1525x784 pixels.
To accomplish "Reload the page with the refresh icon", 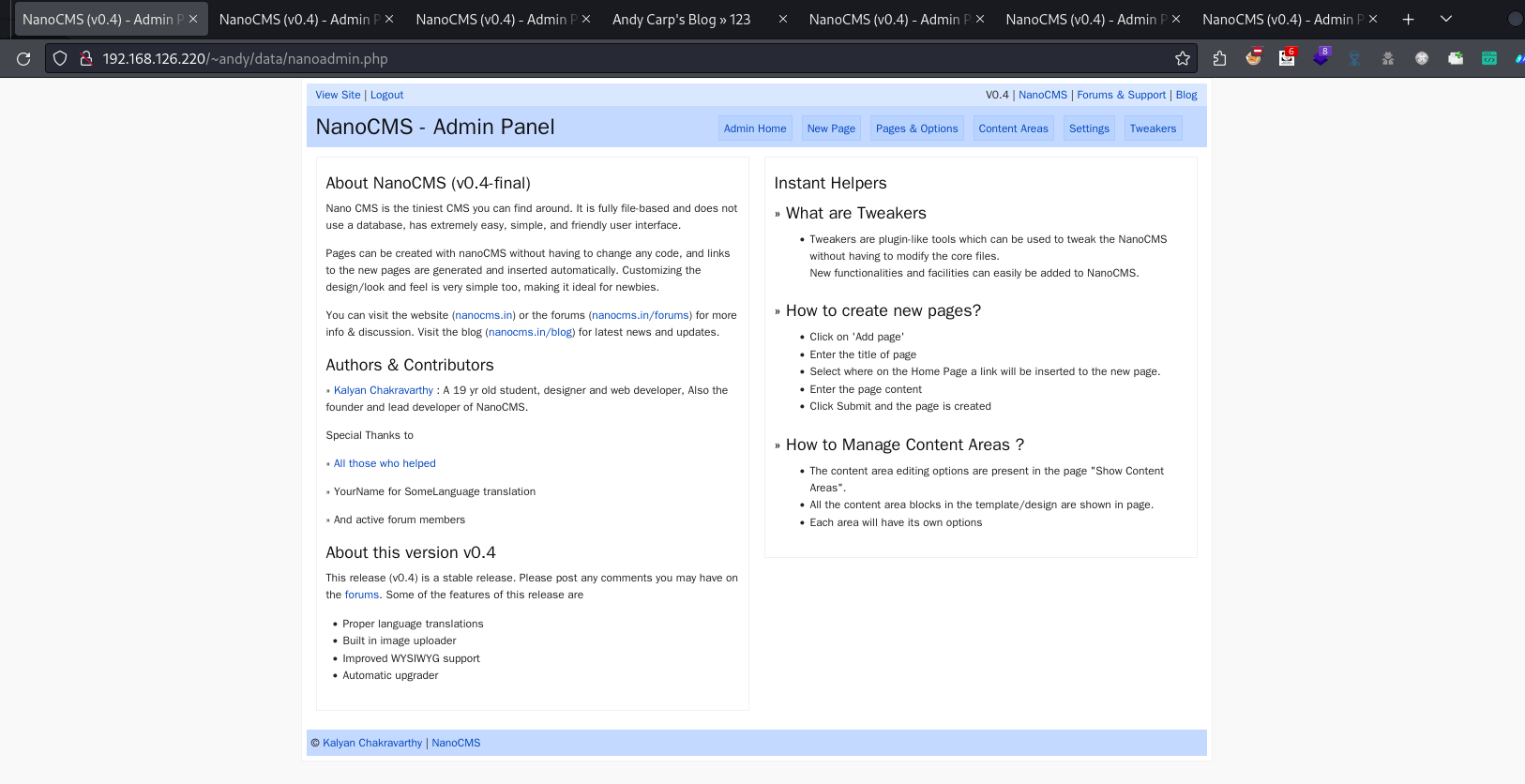I will [23, 58].
